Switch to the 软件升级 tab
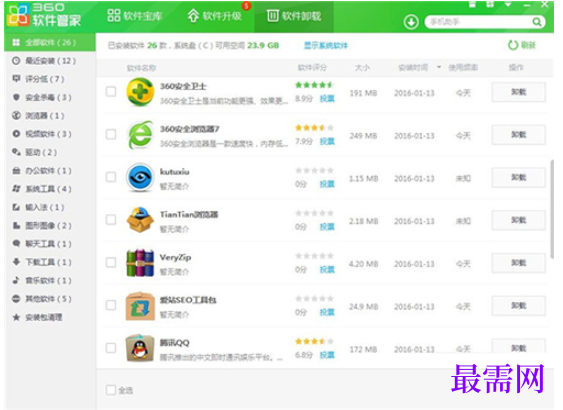This screenshot has width=563, height=410. (x=214, y=16)
